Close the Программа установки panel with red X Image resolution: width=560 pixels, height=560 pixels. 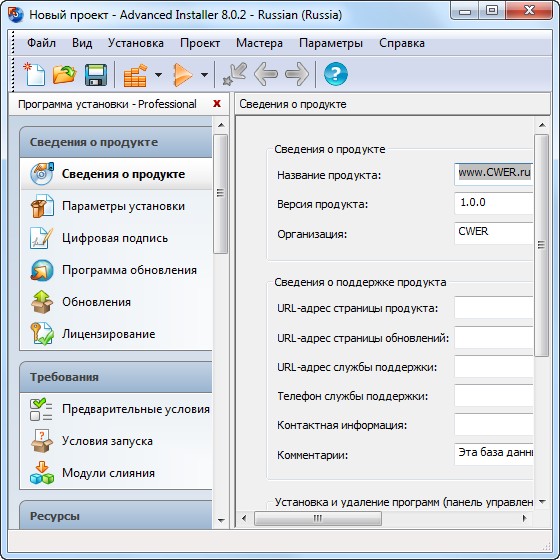[217, 104]
